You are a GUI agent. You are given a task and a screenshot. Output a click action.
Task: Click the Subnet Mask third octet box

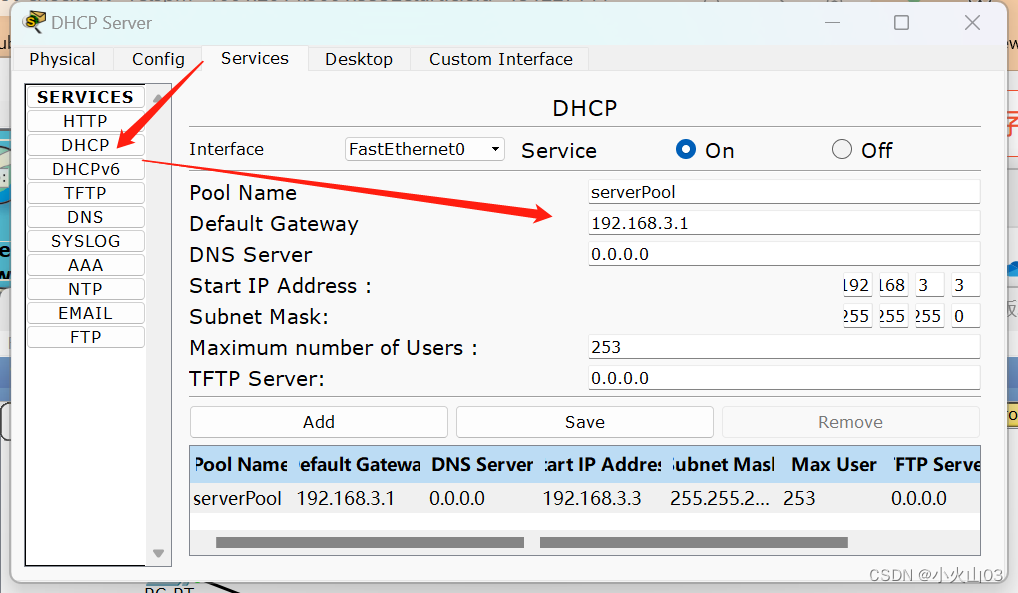(929, 316)
